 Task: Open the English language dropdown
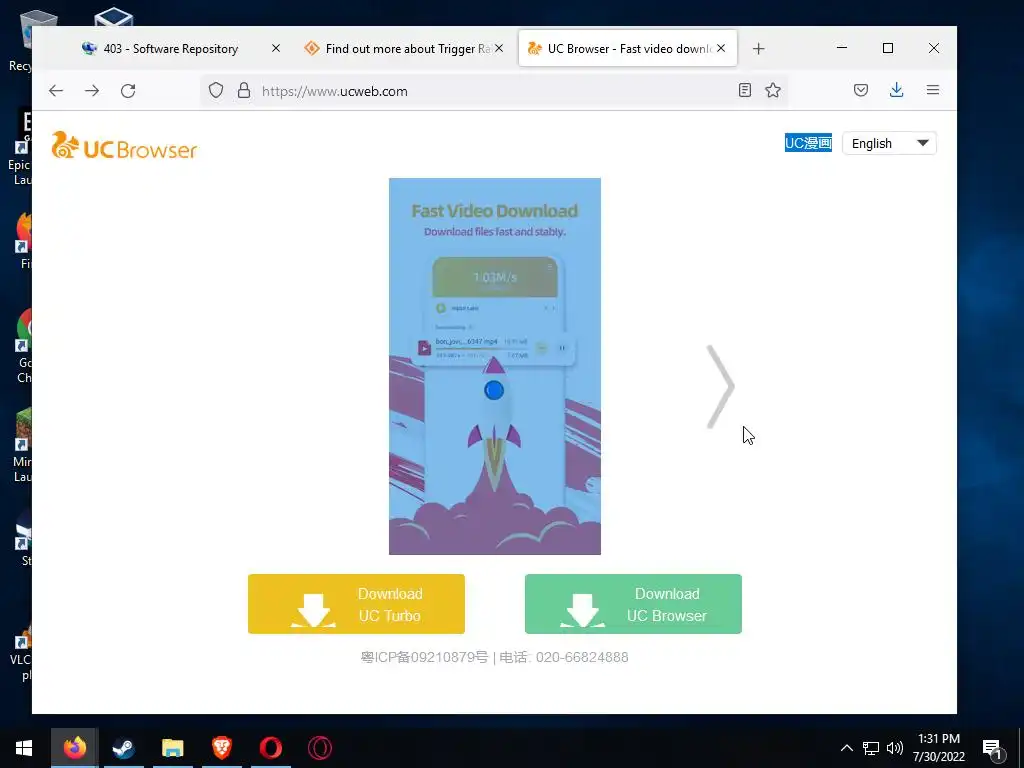tap(889, 144)
